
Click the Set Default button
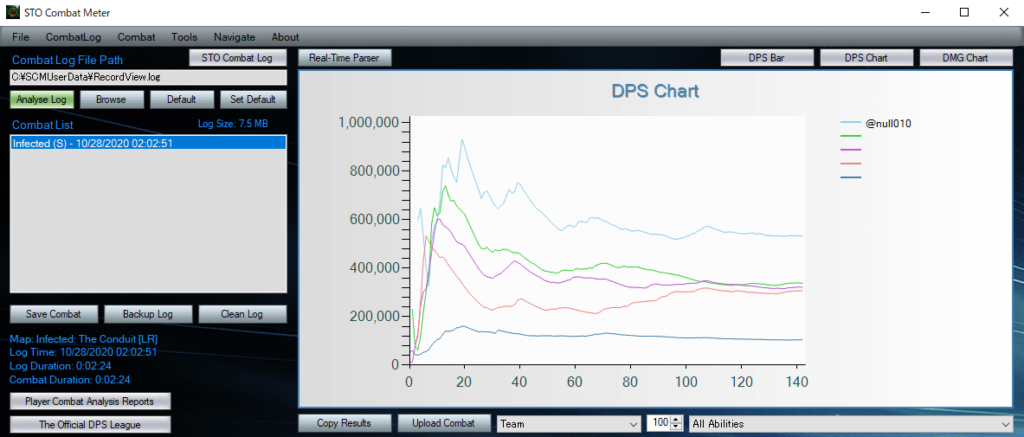pyautogui.click(x=253, y=100)
